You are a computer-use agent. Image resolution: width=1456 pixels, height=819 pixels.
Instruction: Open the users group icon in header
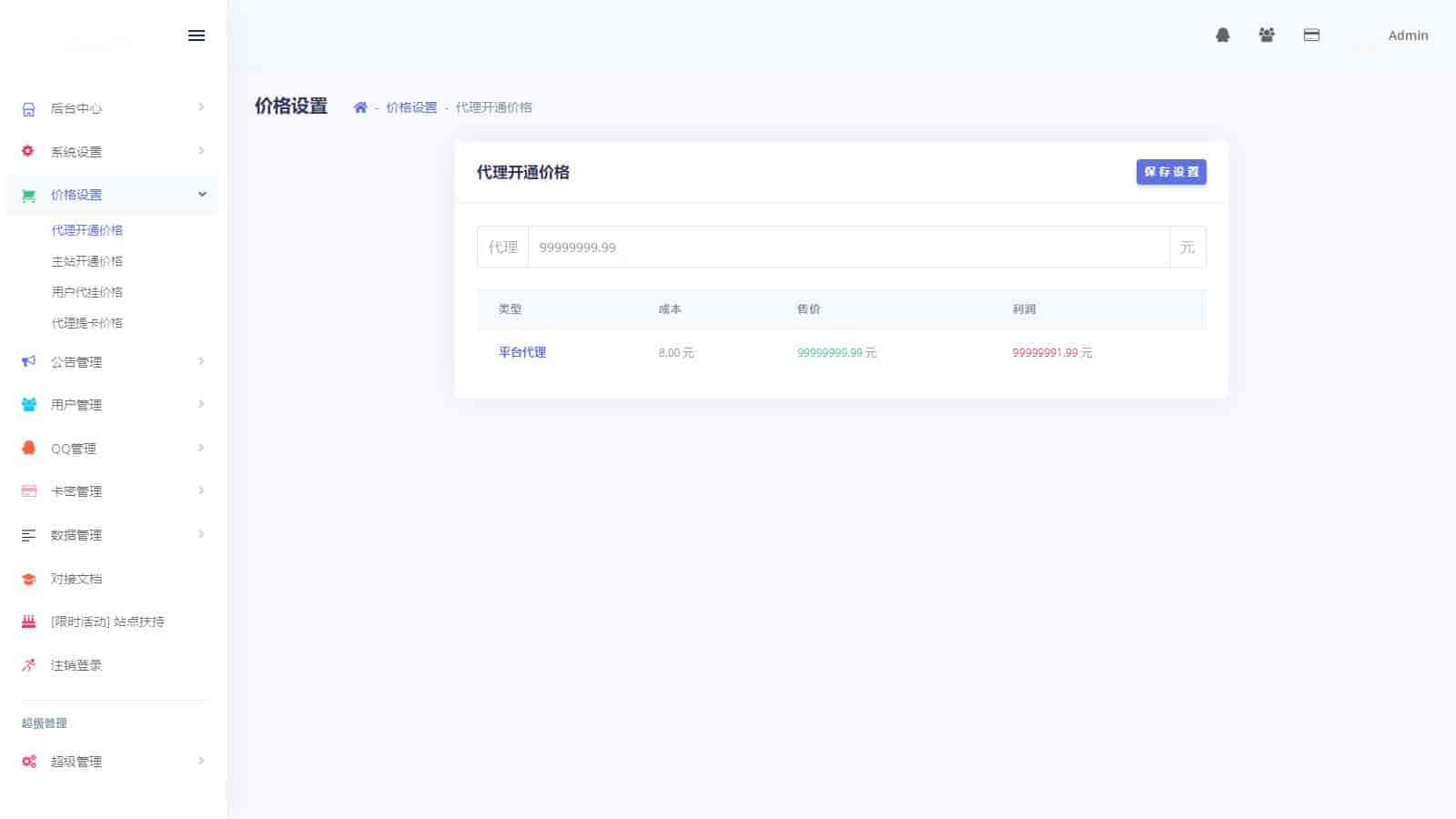tap(1267, 35)
